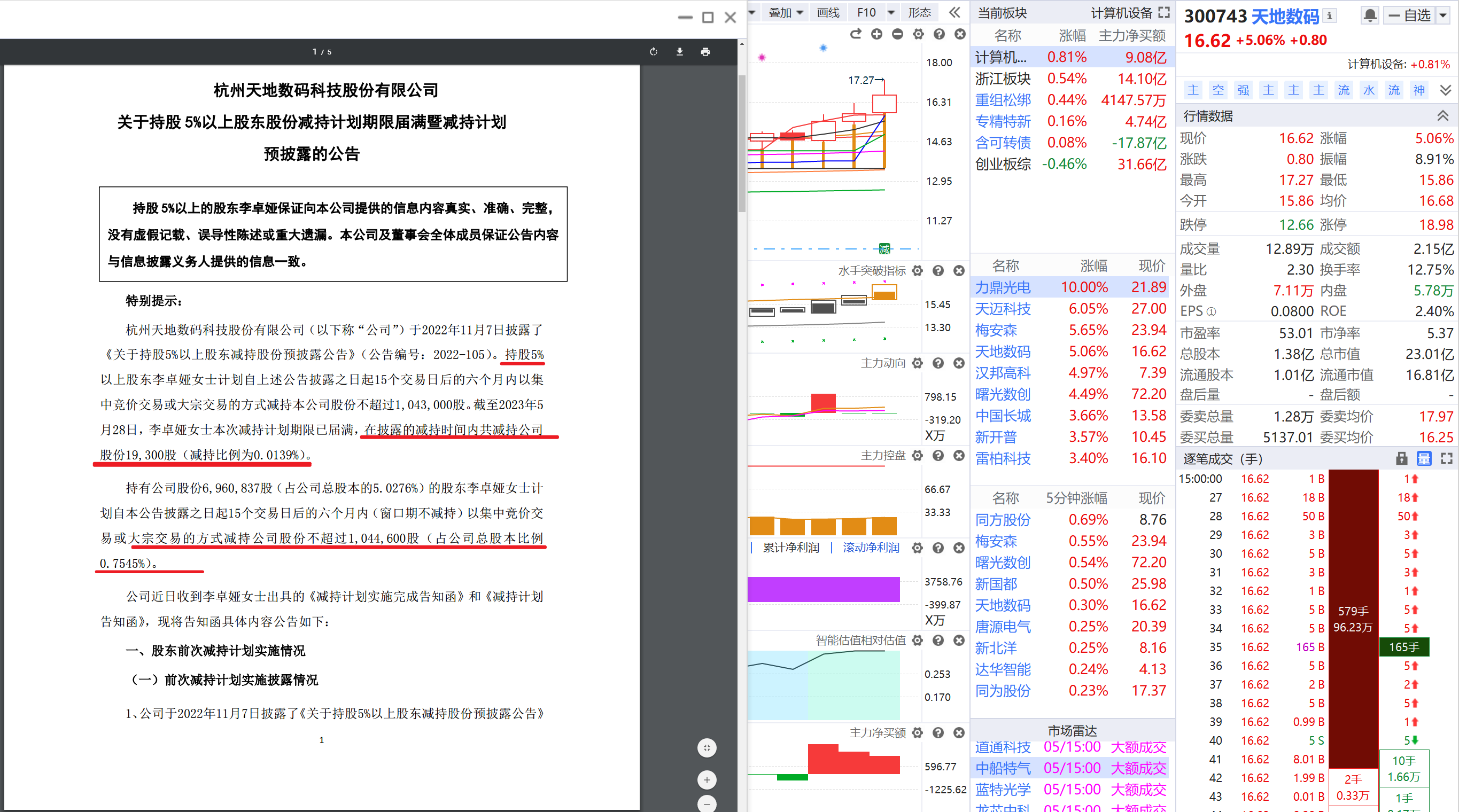Zoom out on the main K-line chart
This screenshot has height=812, width=1459.
(x=897, y=34)
